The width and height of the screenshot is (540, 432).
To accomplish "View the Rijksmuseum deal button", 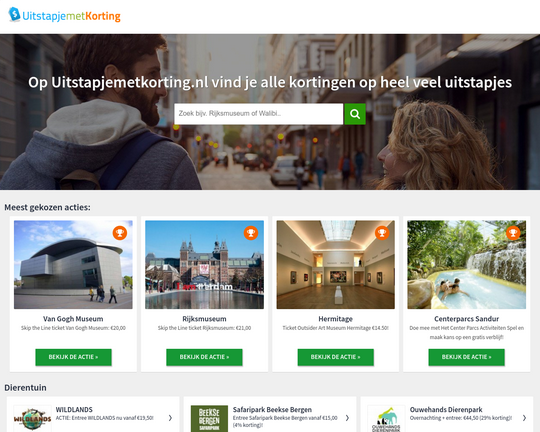I will point(204,357).
